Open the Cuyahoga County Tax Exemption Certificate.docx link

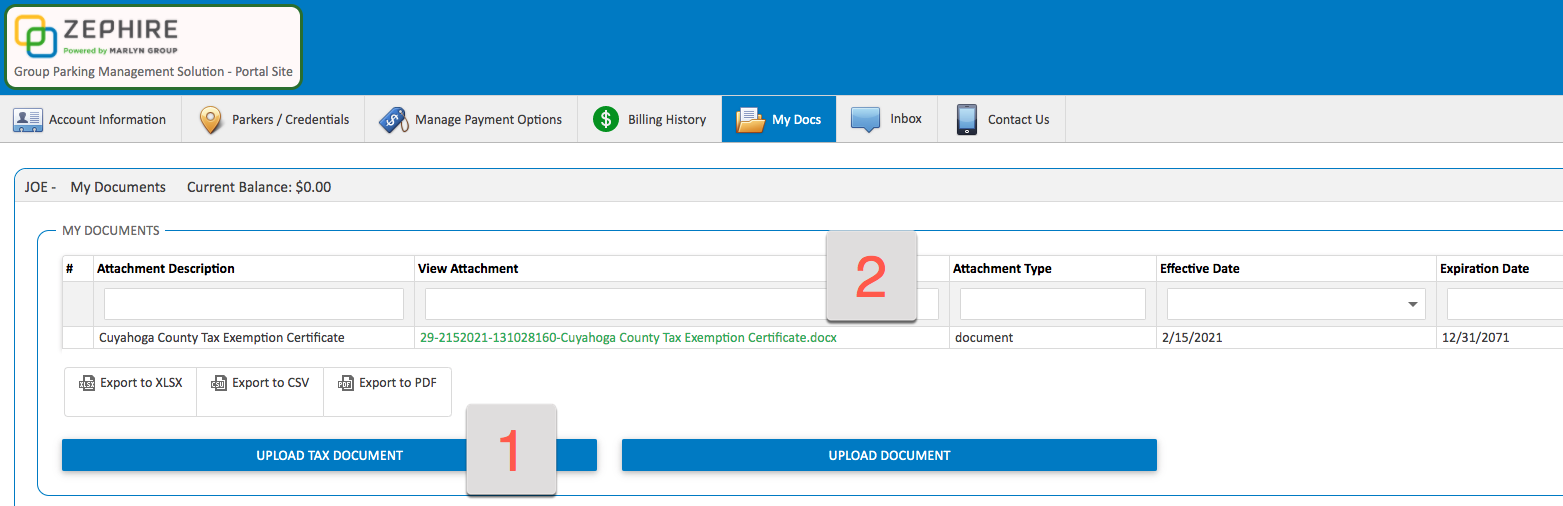pos(628,338)
